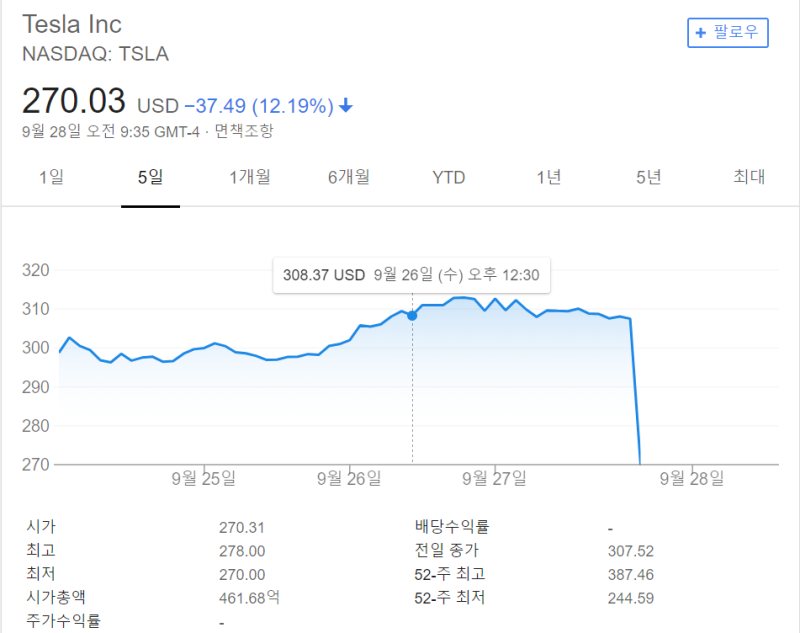Switch to the 1개월 chart range
This screenshot has height=633, width=800.
[x=249, y=177]
